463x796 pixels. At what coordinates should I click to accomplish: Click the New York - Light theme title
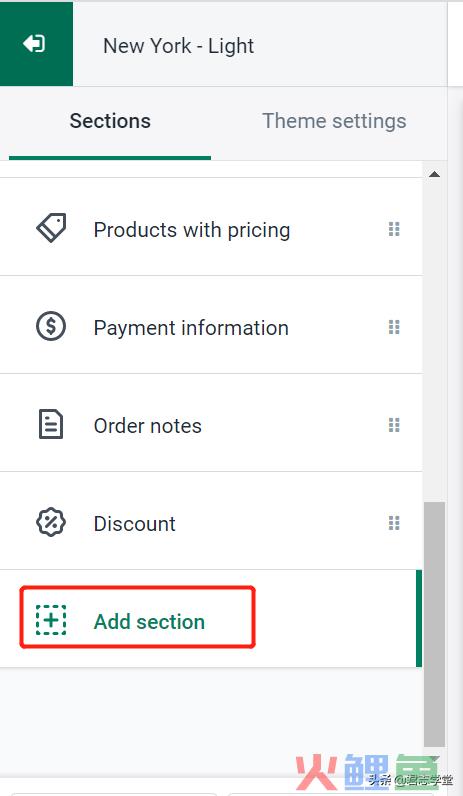tap(179, 46)
